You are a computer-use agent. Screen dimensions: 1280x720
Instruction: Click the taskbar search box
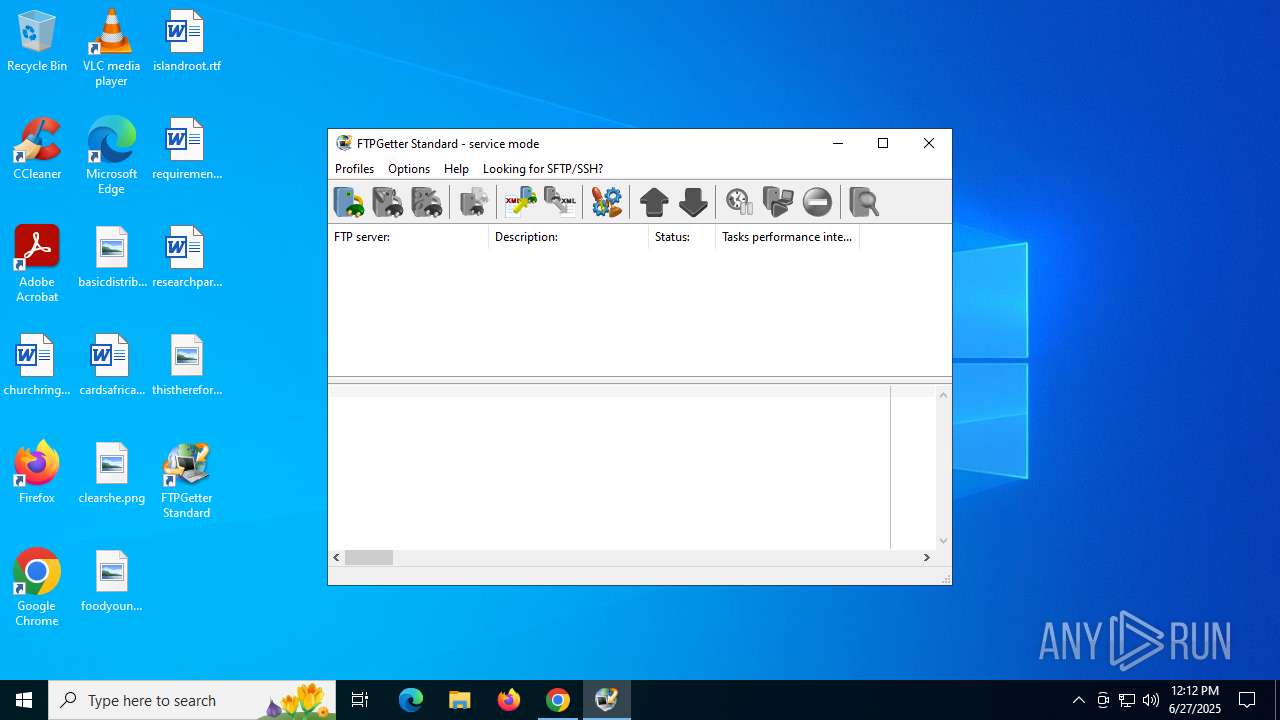[192, 700]
